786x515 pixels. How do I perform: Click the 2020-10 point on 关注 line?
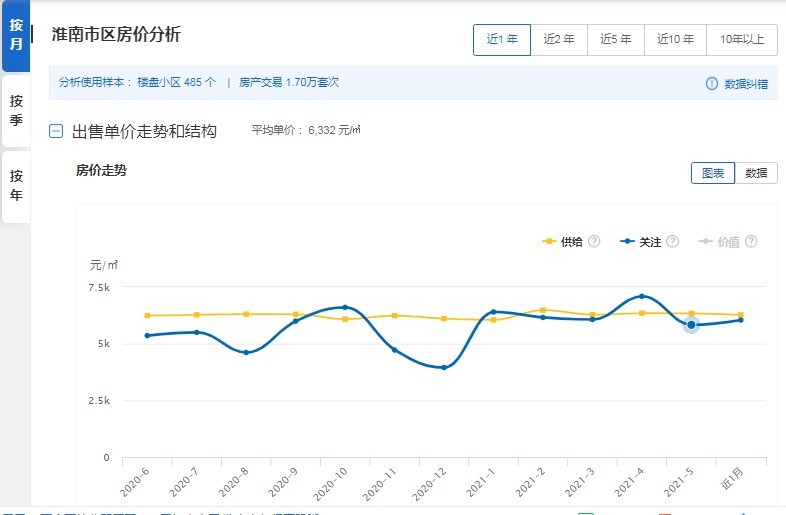[x=345, y=307]
